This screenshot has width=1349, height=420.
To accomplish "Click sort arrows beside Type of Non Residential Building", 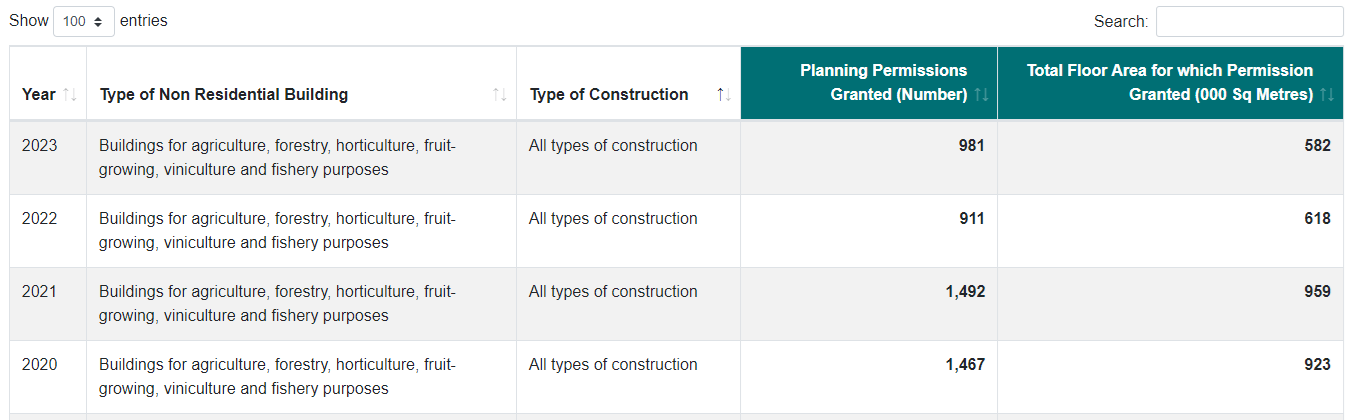I will point(499,94).
